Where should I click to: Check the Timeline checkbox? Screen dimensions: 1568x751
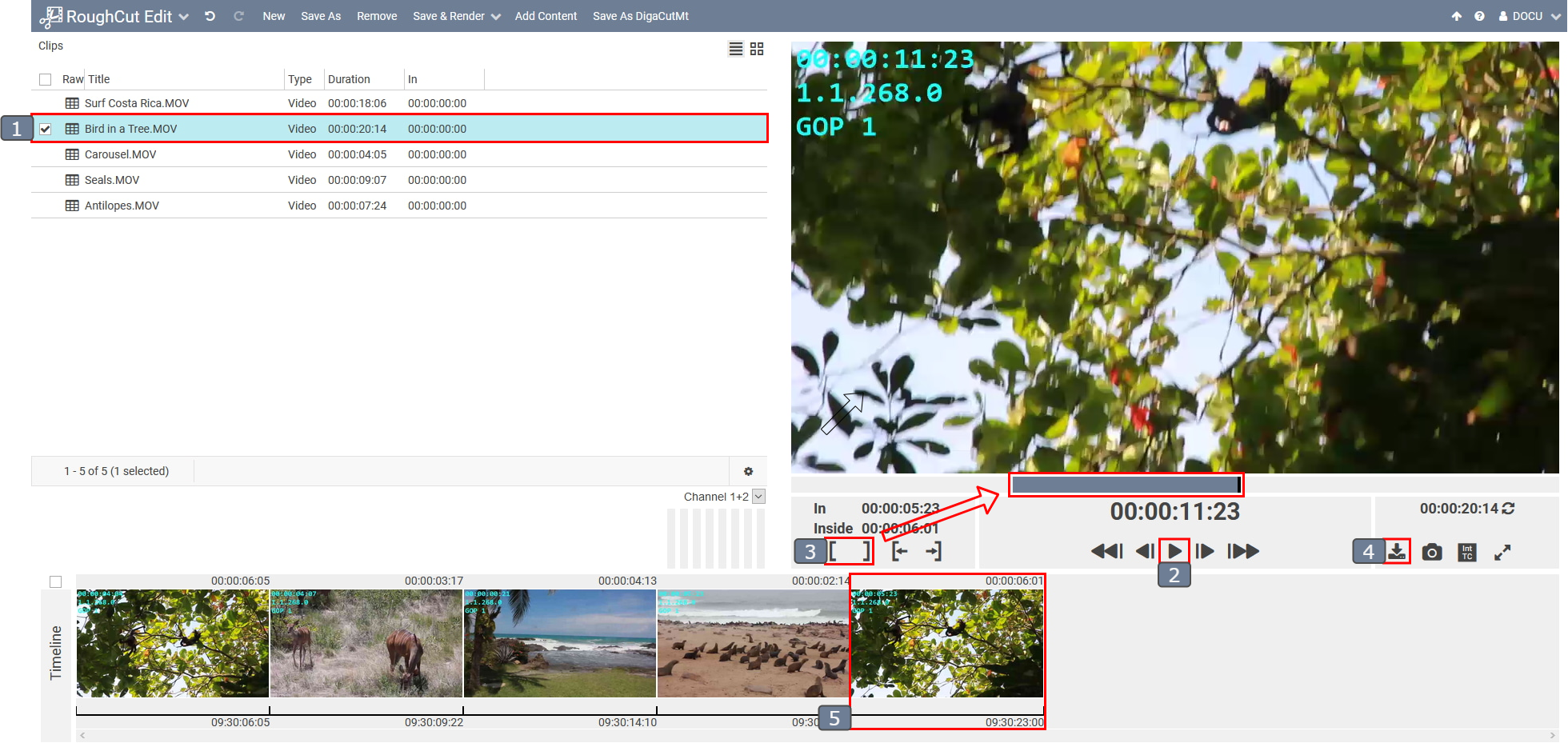pyautogui.click(x=55, y=581)
